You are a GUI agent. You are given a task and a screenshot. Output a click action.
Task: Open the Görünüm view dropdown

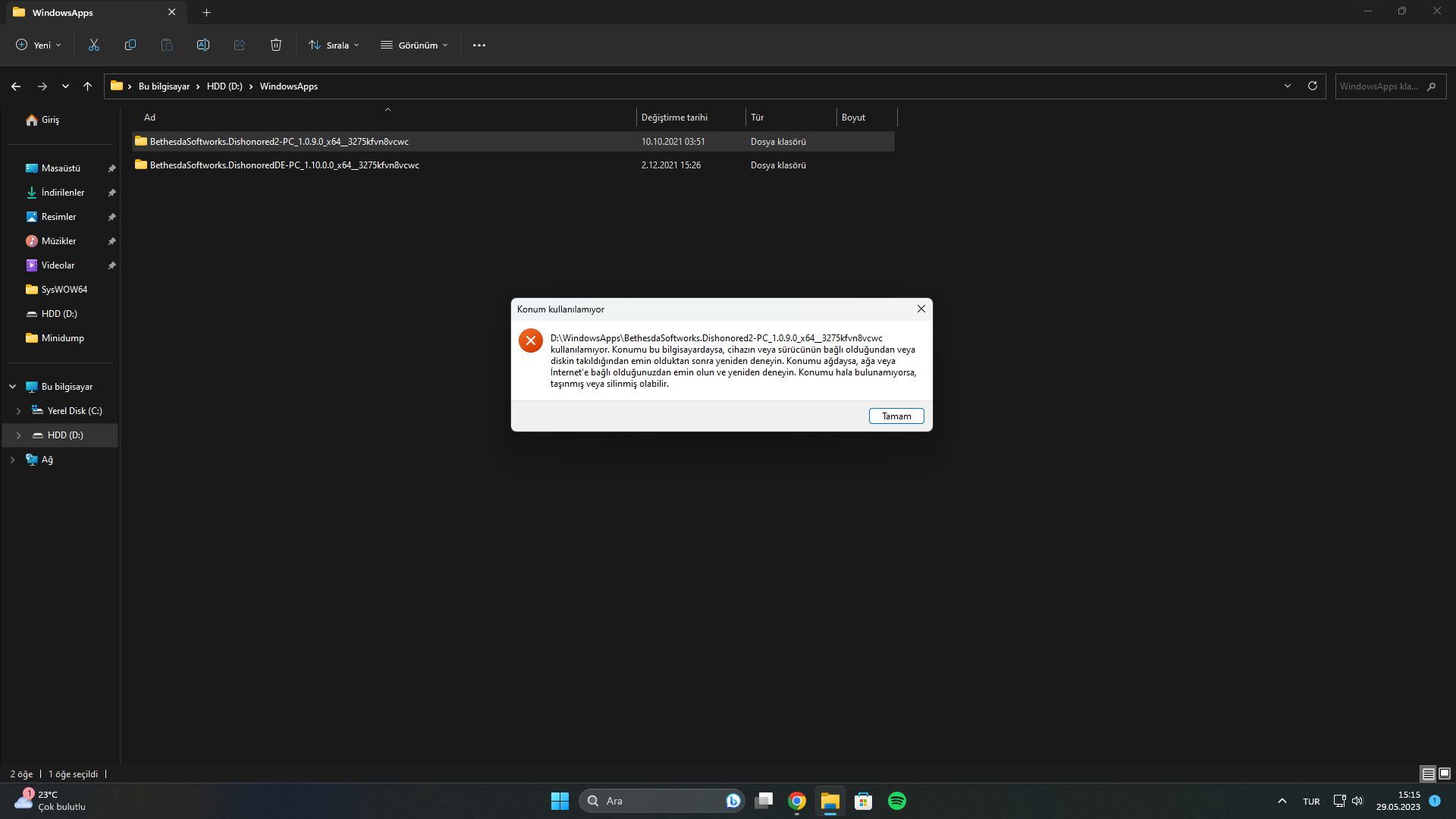pyautogui.click(x=415, y=45)
